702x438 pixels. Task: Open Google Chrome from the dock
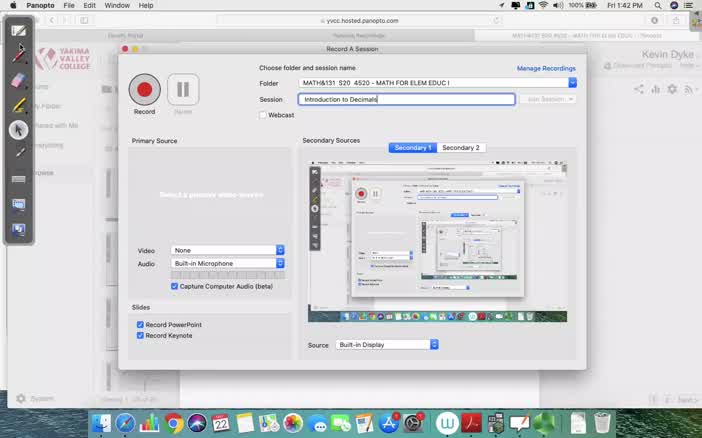pyautogui.click(x=174, y=423)
